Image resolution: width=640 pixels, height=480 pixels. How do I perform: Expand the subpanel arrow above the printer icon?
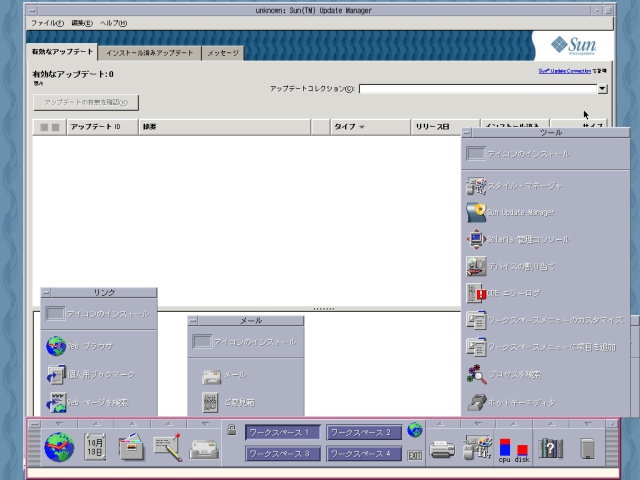[441, 424]
